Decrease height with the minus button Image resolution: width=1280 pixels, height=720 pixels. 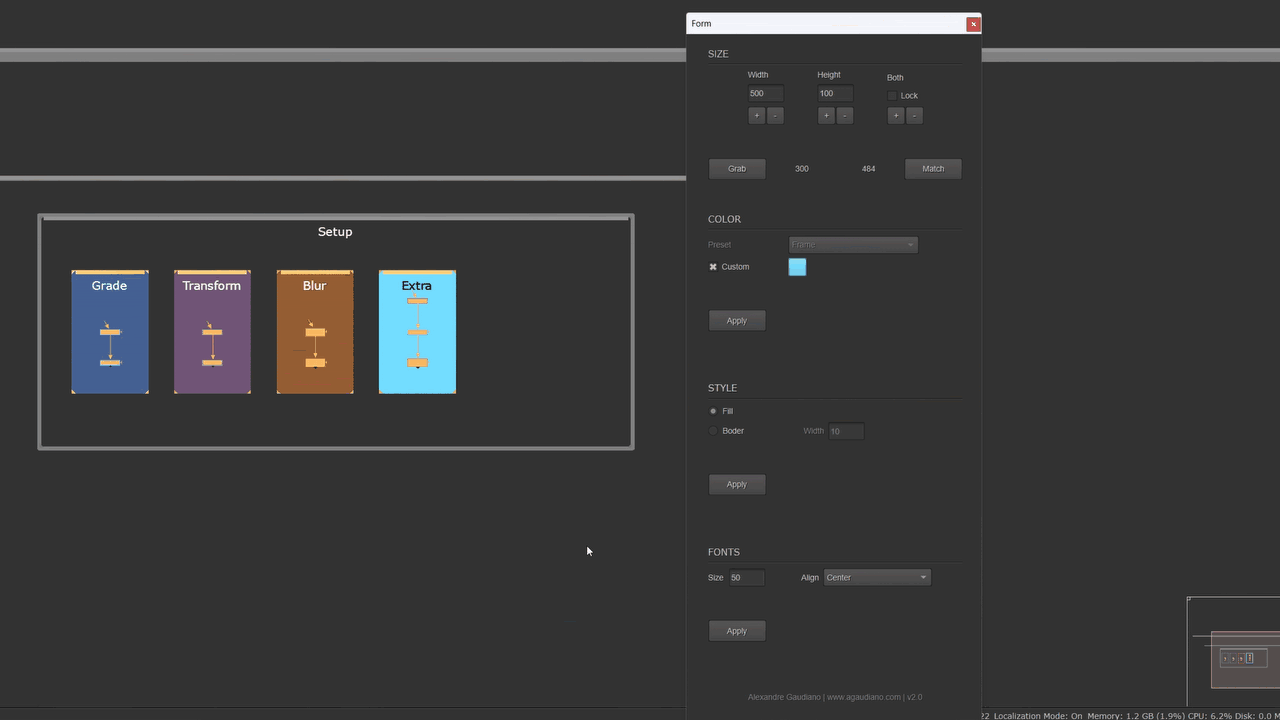click(845, 116)
